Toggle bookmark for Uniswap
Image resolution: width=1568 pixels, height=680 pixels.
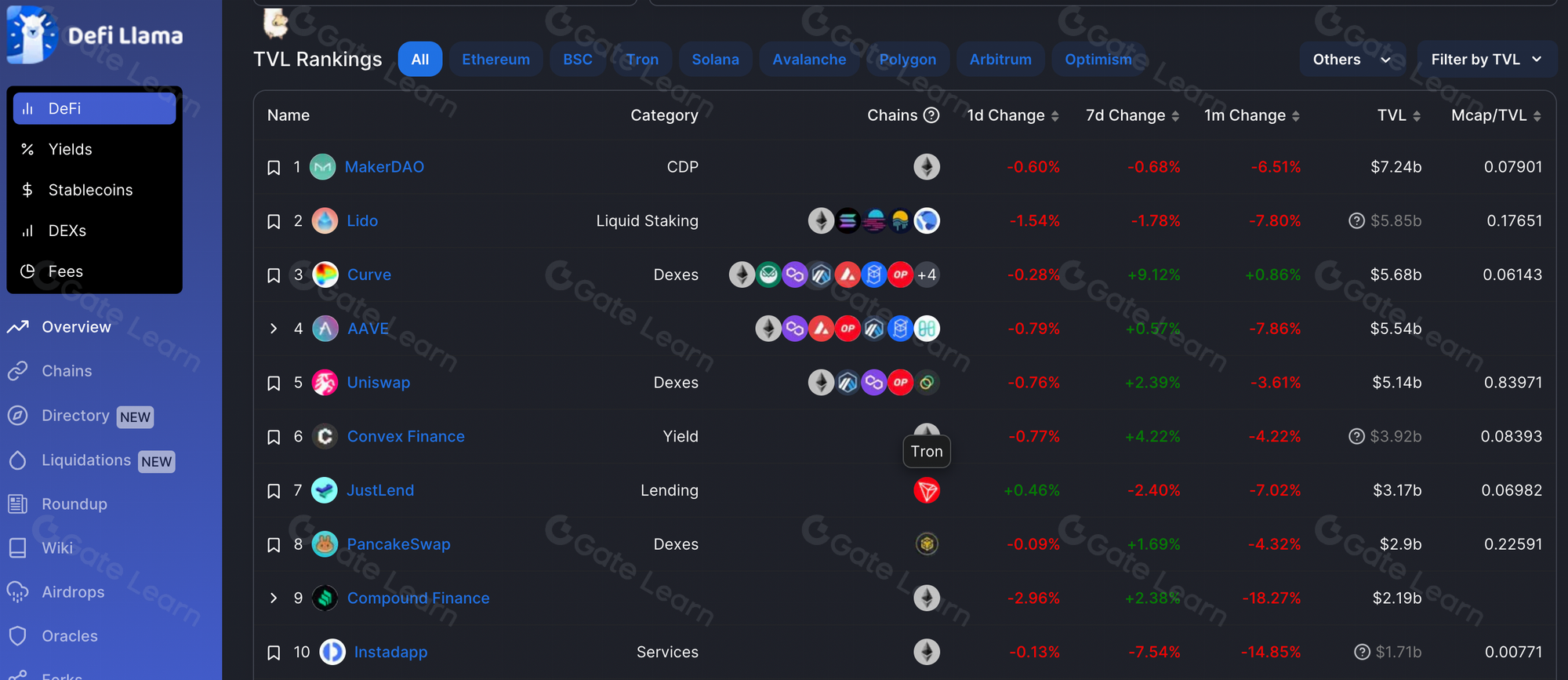274,383
